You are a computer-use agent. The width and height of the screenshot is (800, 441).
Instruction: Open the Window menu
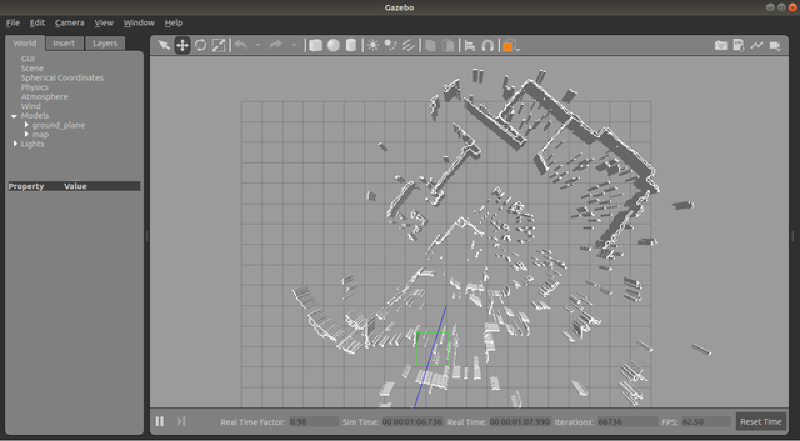coord(139,22)
